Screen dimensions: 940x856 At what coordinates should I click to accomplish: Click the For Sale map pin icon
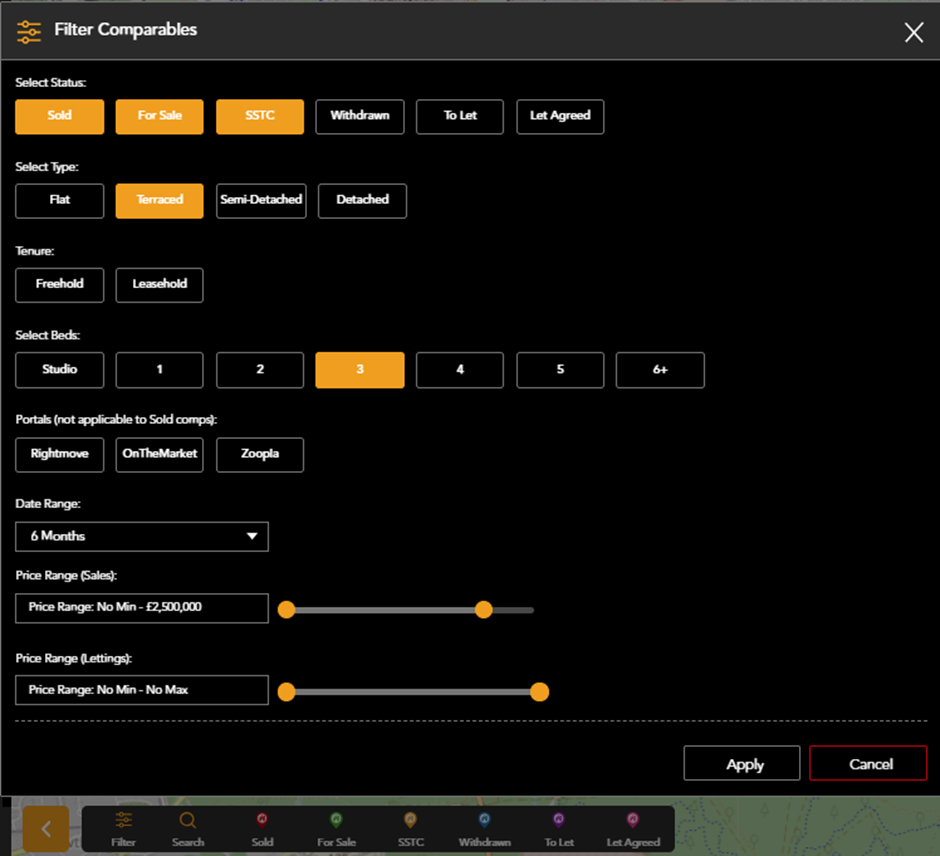pyautogui.click(x=336, y=821)
